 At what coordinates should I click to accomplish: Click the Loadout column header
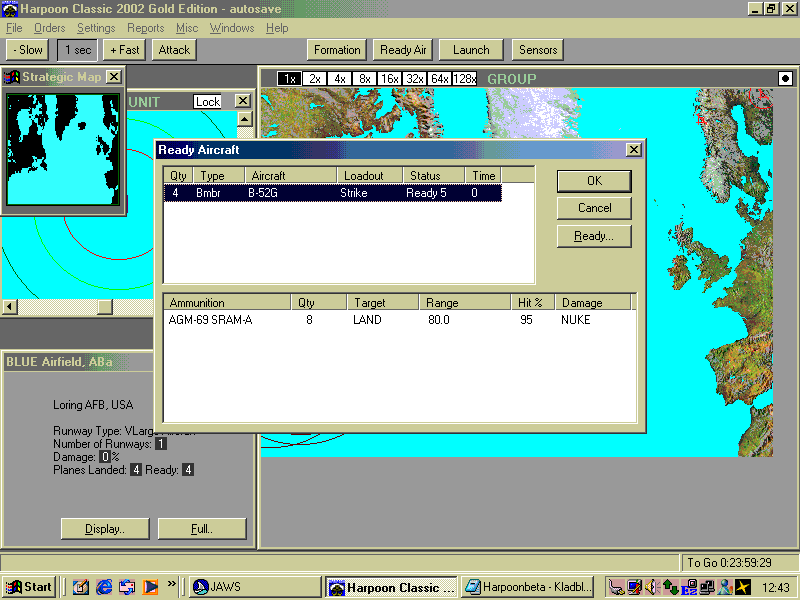(370, 176)
